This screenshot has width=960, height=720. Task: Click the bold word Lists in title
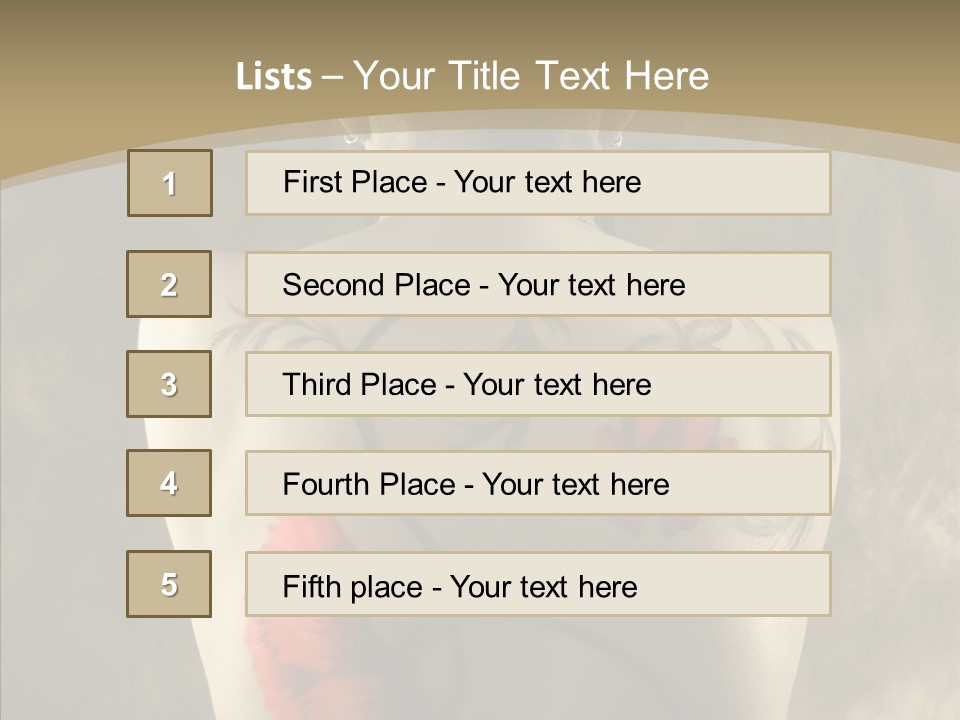tap(274, 76)
